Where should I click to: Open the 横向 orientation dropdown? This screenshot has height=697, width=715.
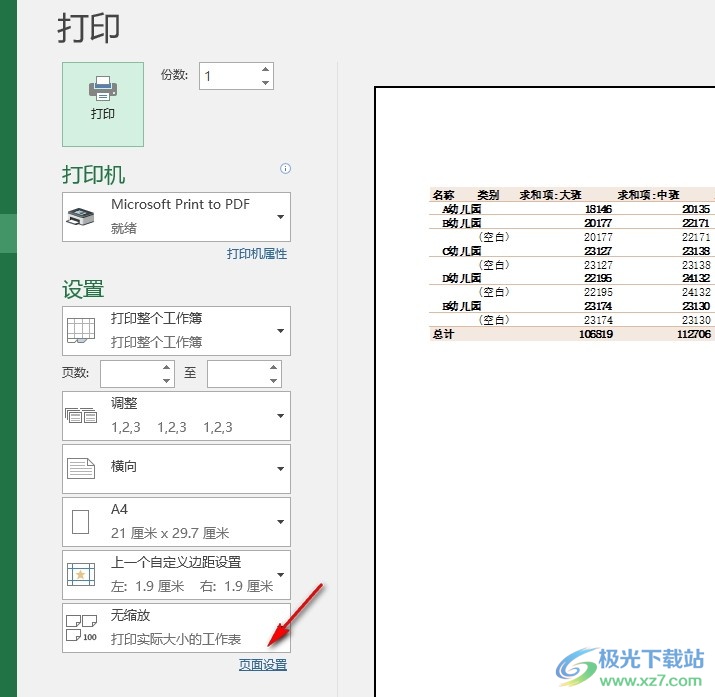tap(176, 469)
